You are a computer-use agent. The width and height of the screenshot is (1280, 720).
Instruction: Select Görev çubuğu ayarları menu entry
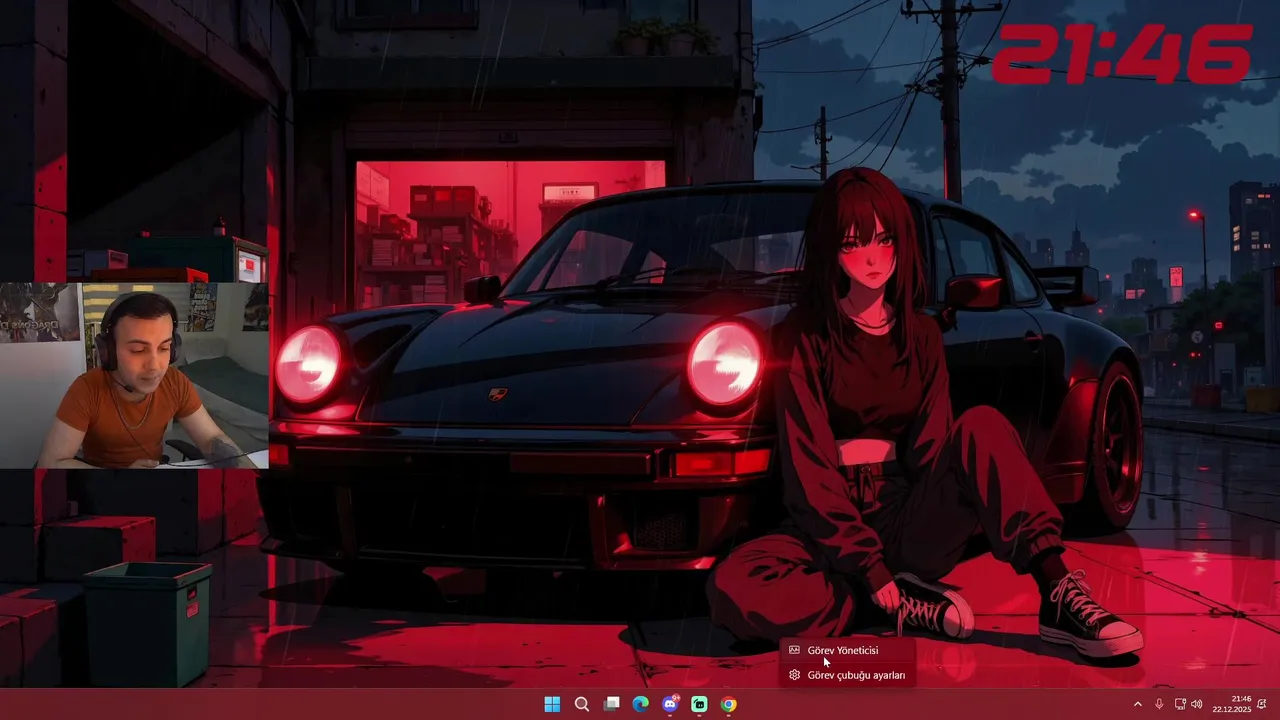pyautogui.click(x=846, y=675)
